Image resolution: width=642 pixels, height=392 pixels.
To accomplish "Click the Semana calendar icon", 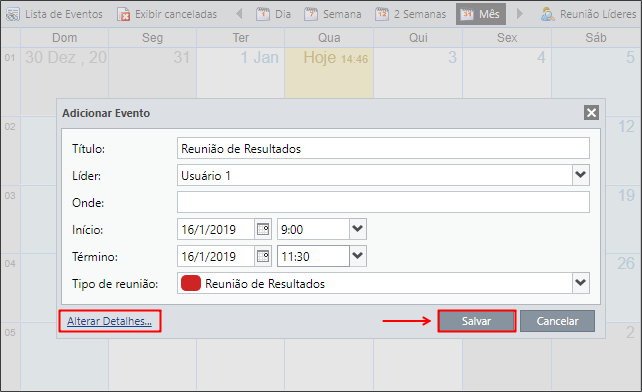I will pyautogui.click(x=311, y=14).
